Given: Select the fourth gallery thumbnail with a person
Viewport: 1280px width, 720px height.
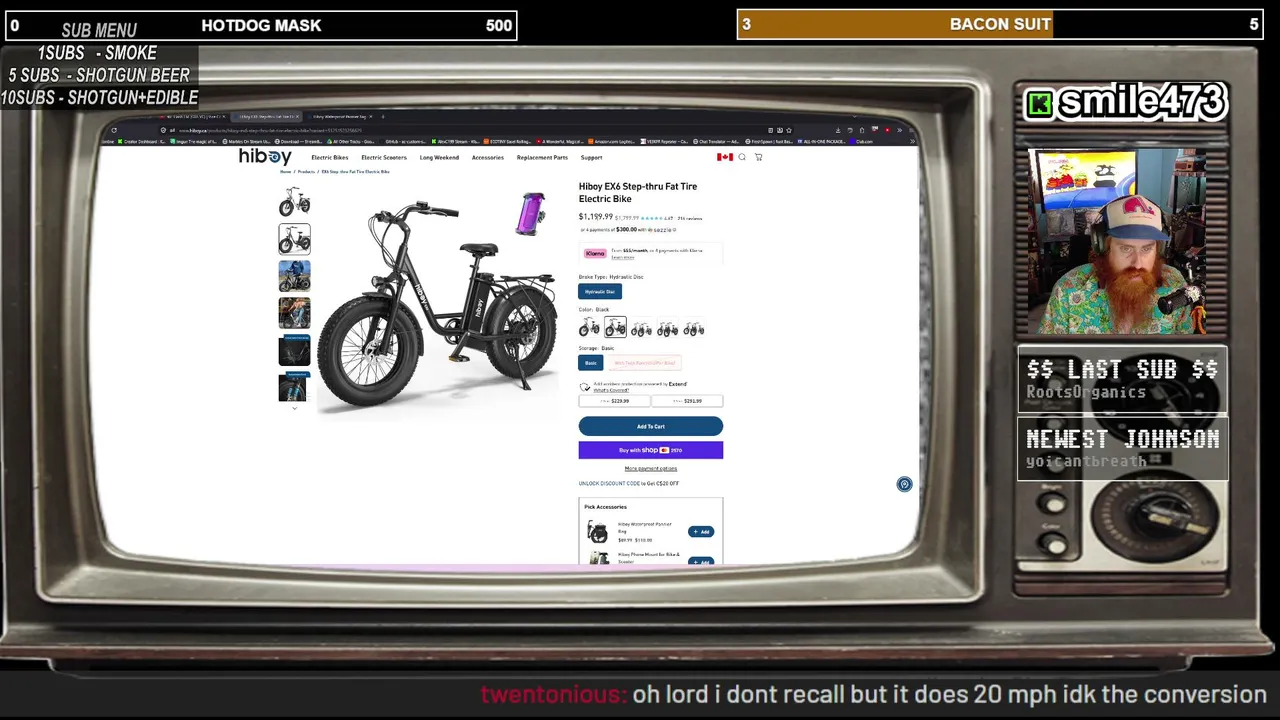Looking at the screenshot, I should [294, 313].
